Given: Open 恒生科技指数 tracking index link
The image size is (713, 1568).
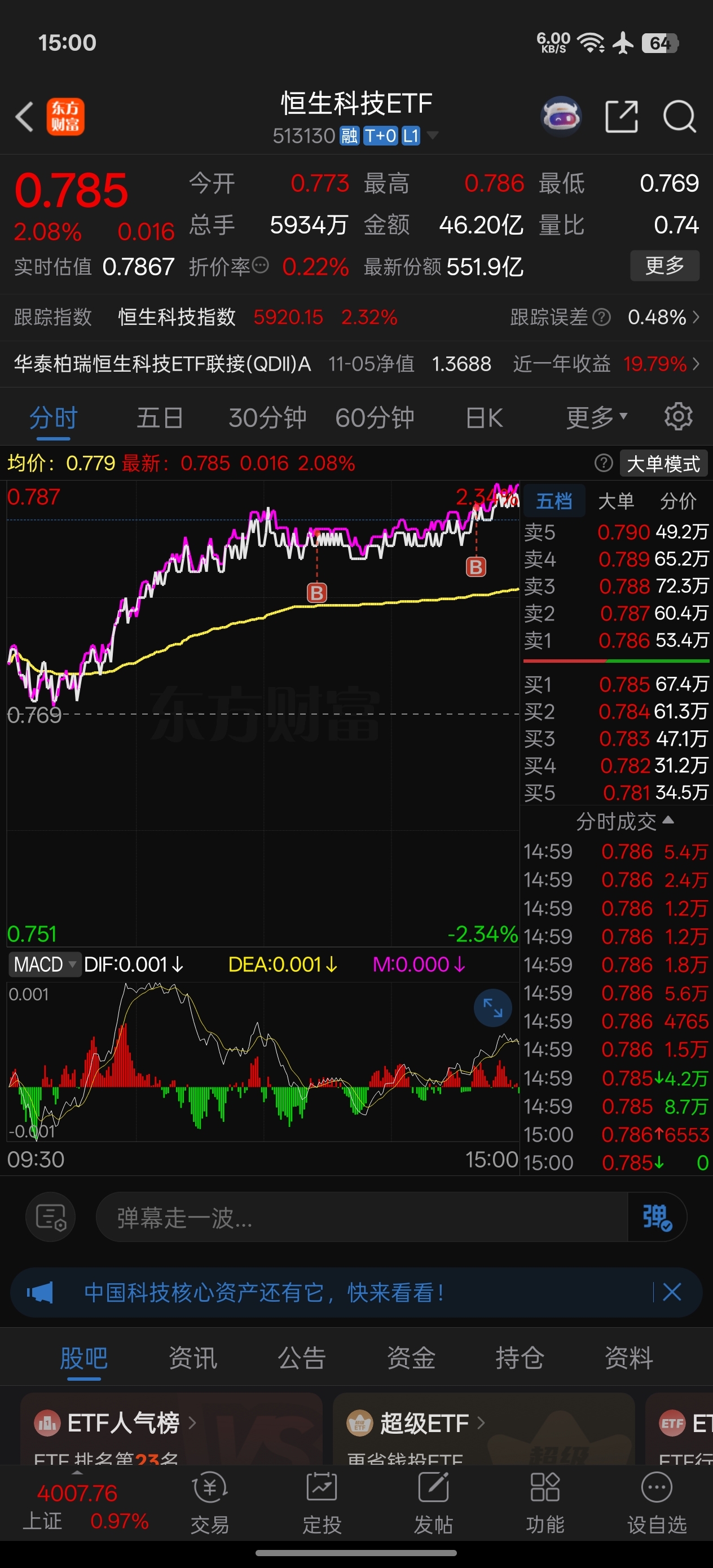Looking at the screenshot, I should pyautogui.click(x=177, y=316).
